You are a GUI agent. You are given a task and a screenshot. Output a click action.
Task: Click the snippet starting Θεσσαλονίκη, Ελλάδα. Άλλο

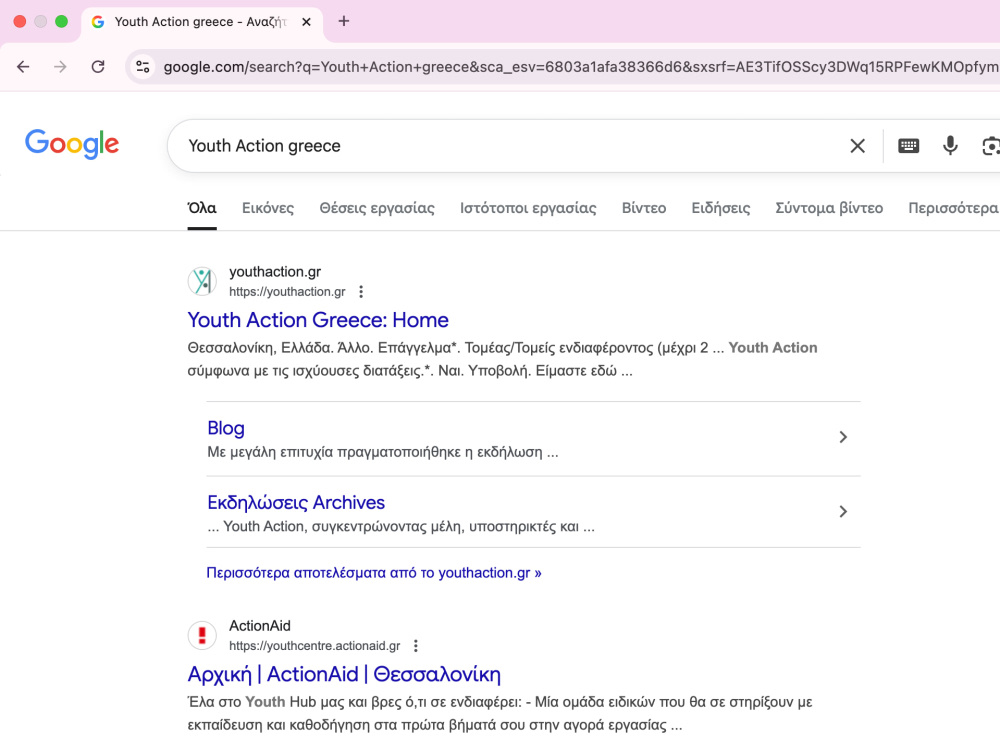point(503,359)
